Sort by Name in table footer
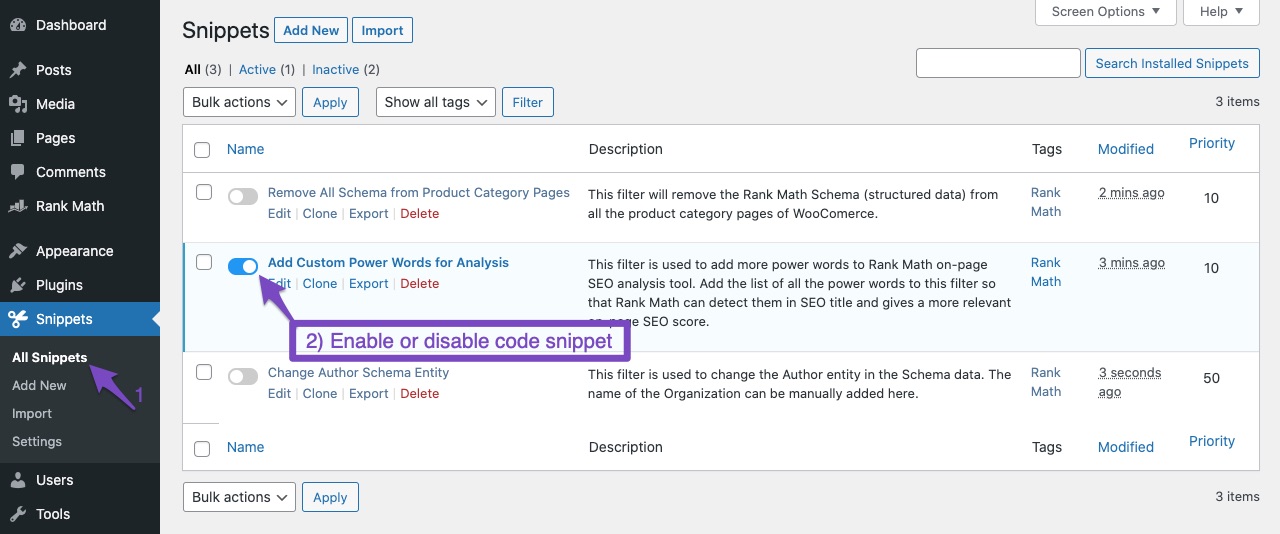The image size is (1280, 534). [245, 447]
